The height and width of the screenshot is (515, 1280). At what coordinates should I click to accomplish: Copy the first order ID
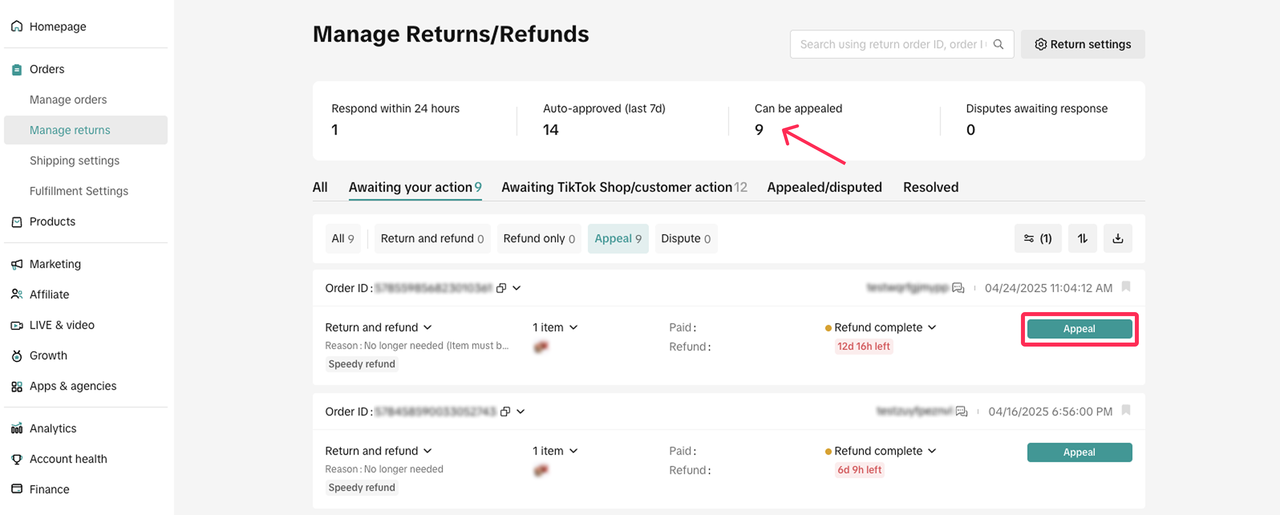point(504,288)
